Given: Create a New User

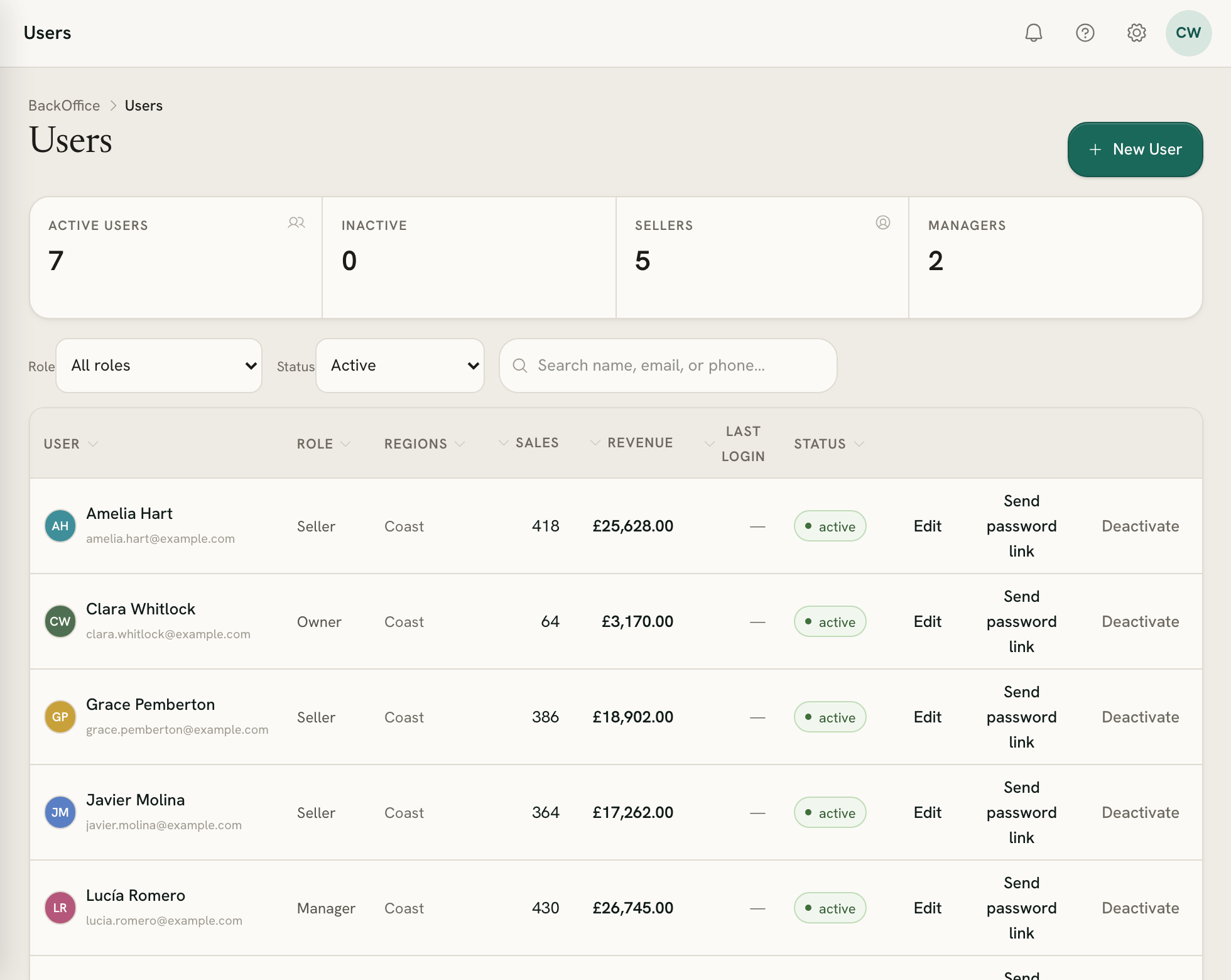Looking at the screenshot, I should point(1135,150).
